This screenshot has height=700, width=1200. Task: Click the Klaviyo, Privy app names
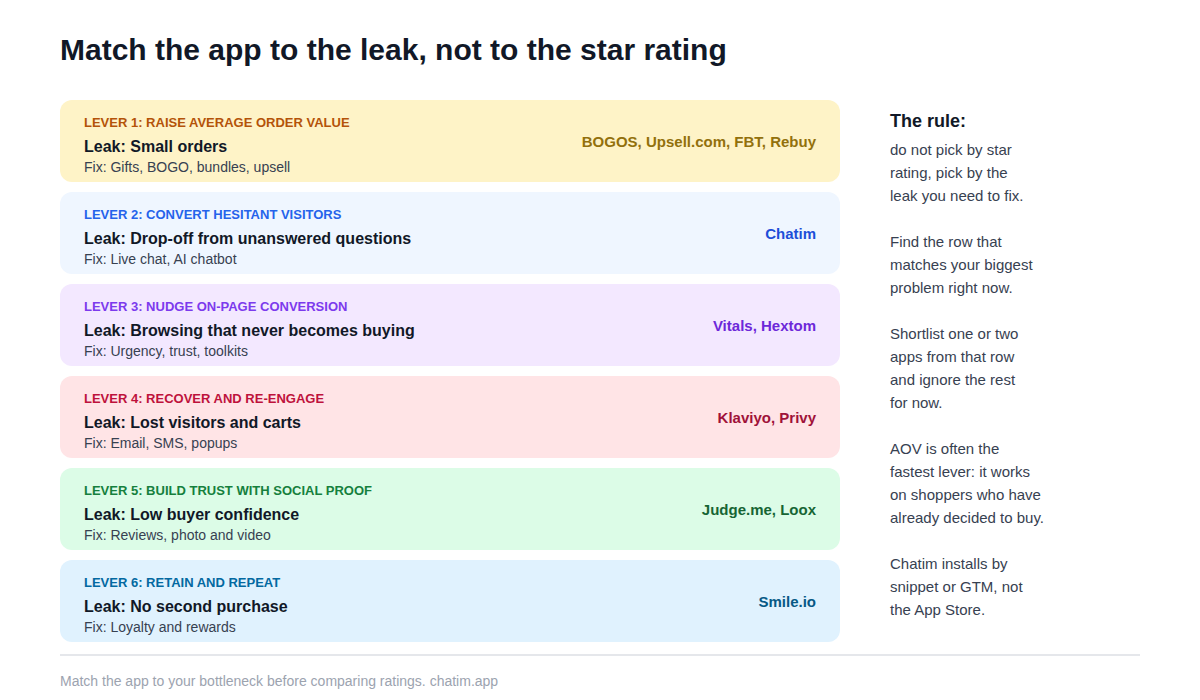pos(766,418)
